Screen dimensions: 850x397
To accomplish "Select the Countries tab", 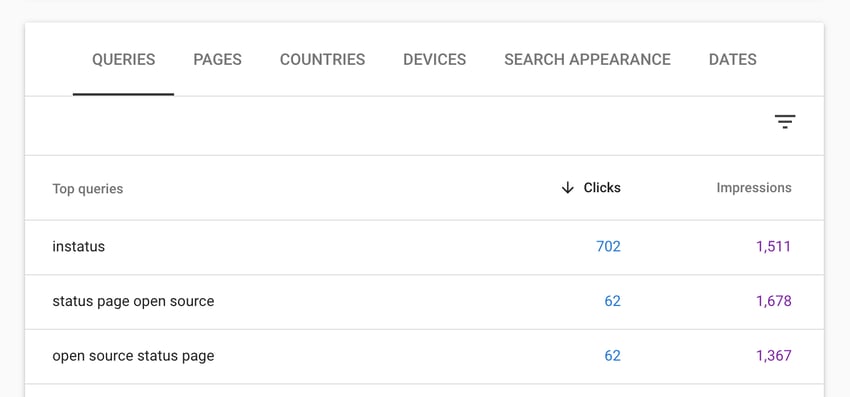I will point(323,60).
